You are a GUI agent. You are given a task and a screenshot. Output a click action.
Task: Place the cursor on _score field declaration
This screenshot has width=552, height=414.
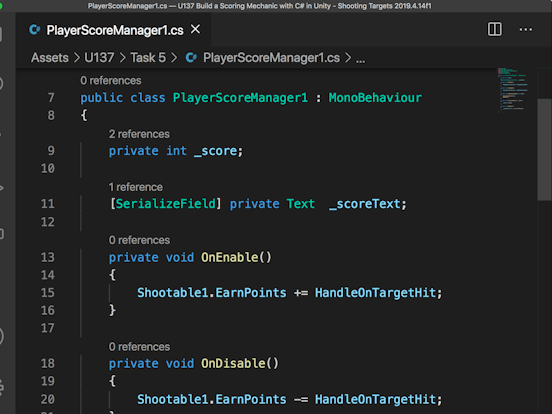[215, 151]
